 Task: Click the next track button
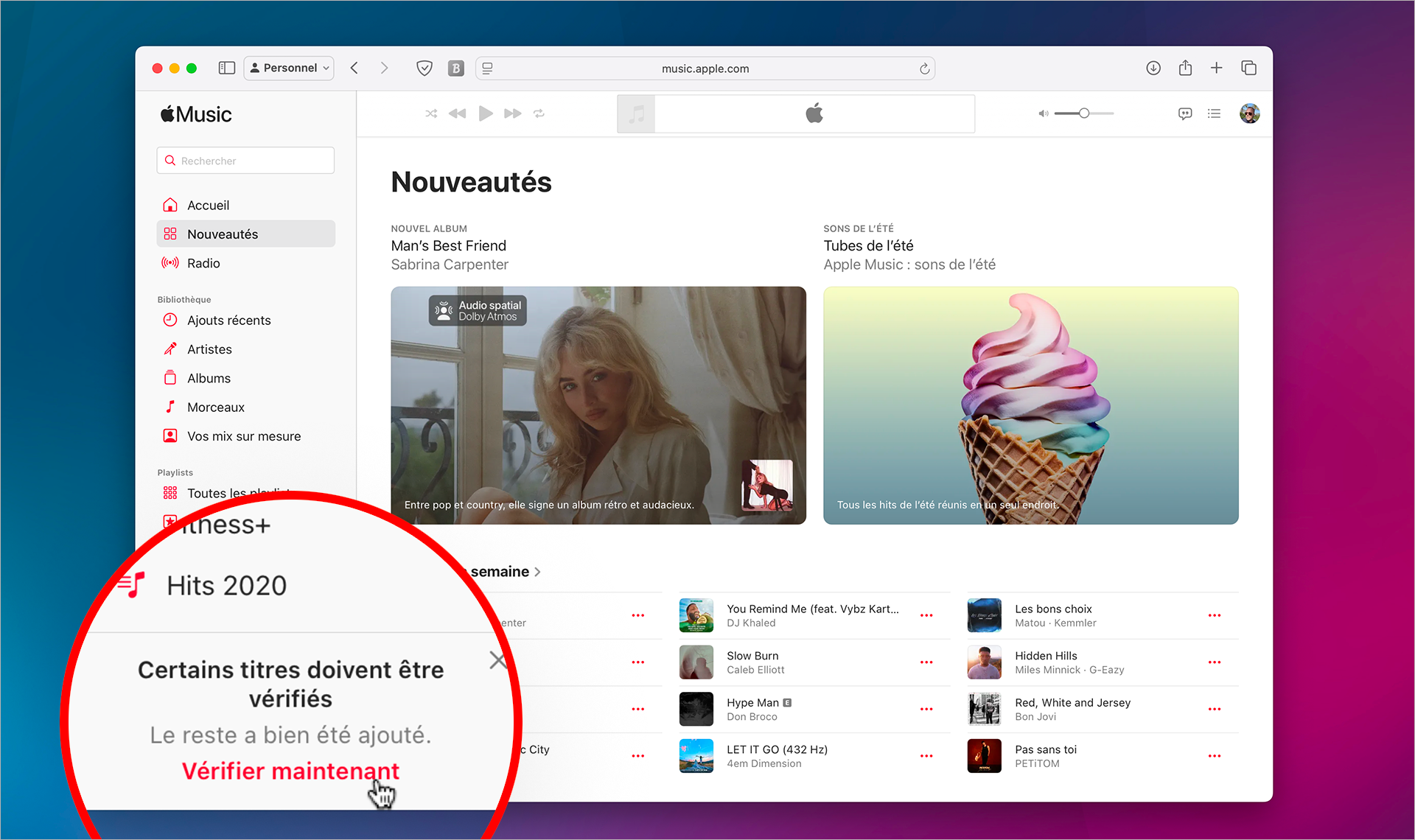(513, 113)
